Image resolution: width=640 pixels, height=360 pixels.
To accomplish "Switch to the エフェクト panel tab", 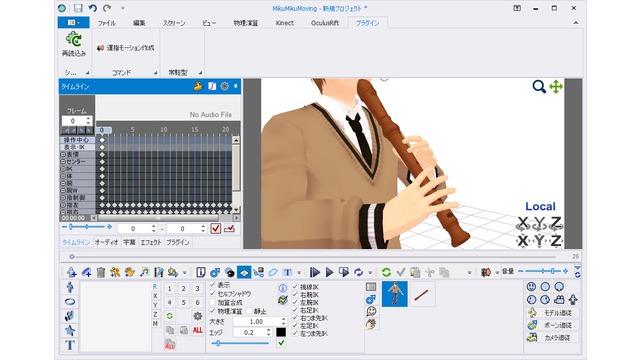I will click(x=151, y=242).
